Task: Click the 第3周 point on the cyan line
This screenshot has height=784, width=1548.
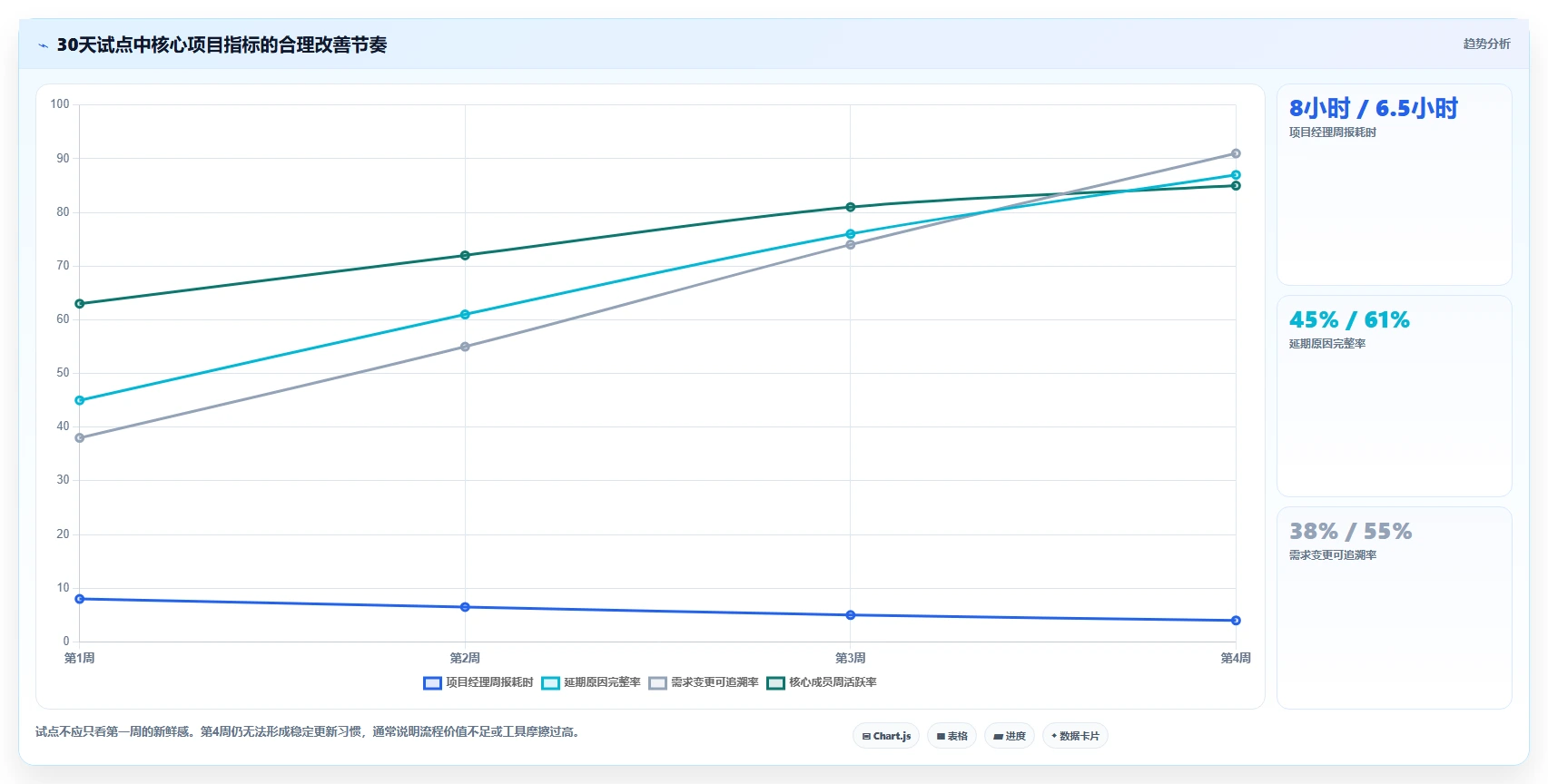Action: (x=851, y=234)
